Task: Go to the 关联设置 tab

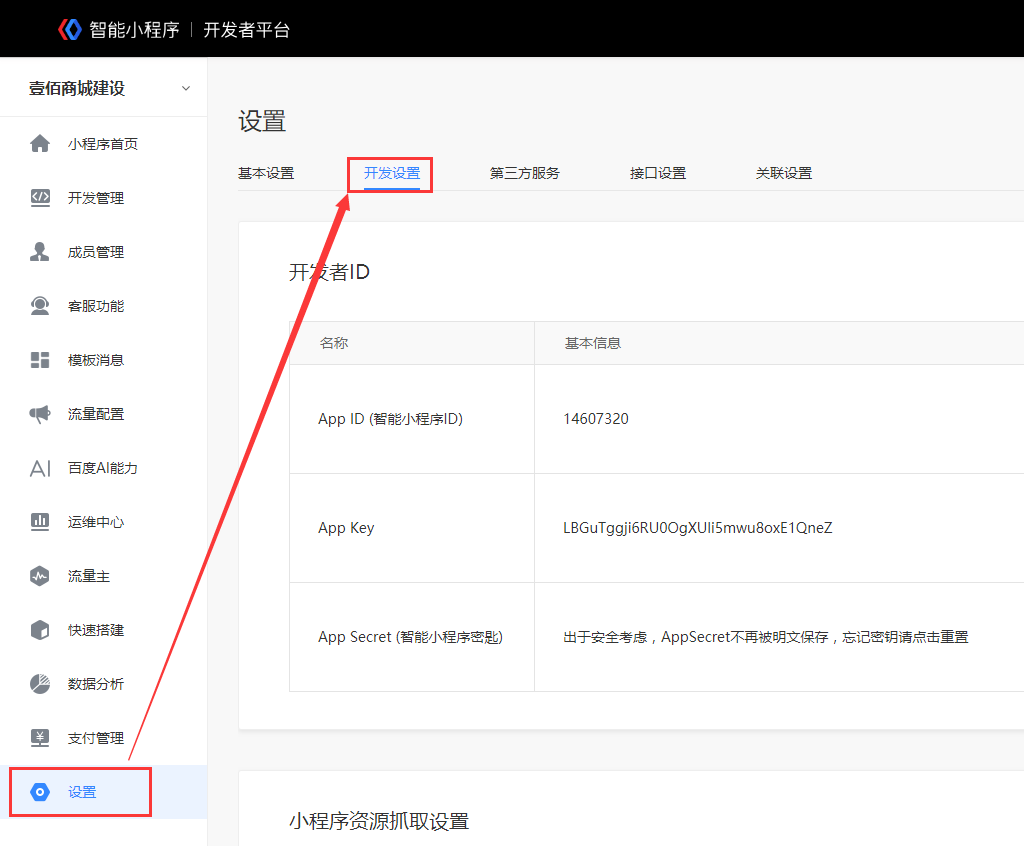Action: (784, 173)
